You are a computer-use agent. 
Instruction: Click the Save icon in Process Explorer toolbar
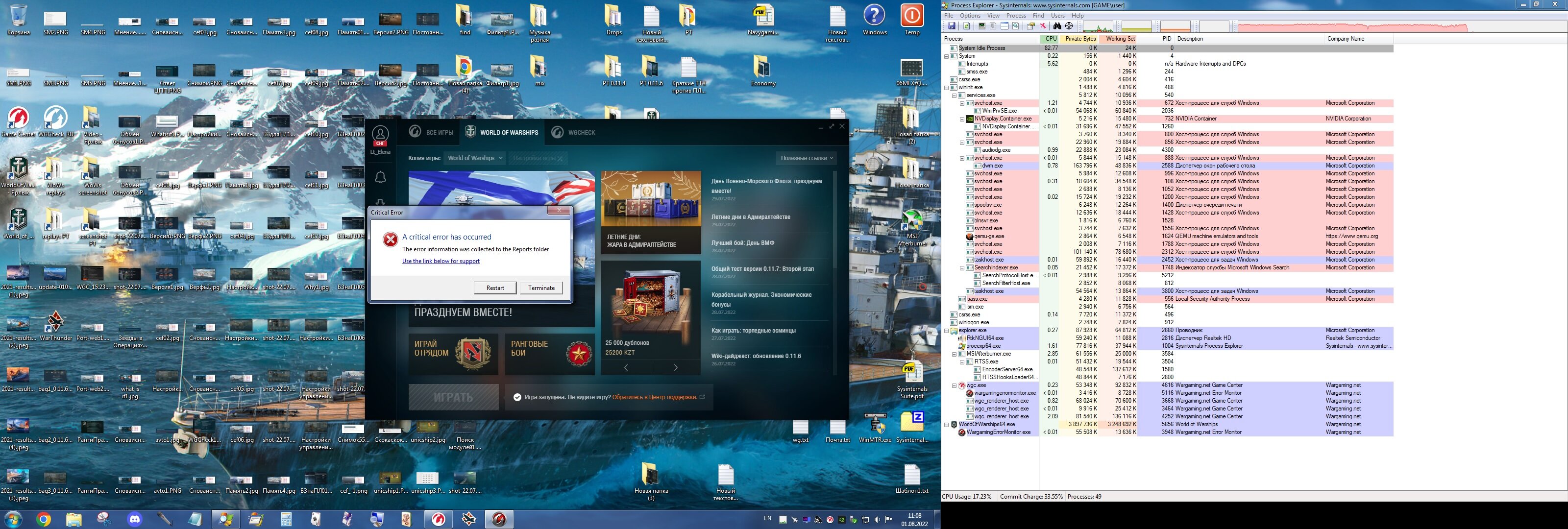952,26
